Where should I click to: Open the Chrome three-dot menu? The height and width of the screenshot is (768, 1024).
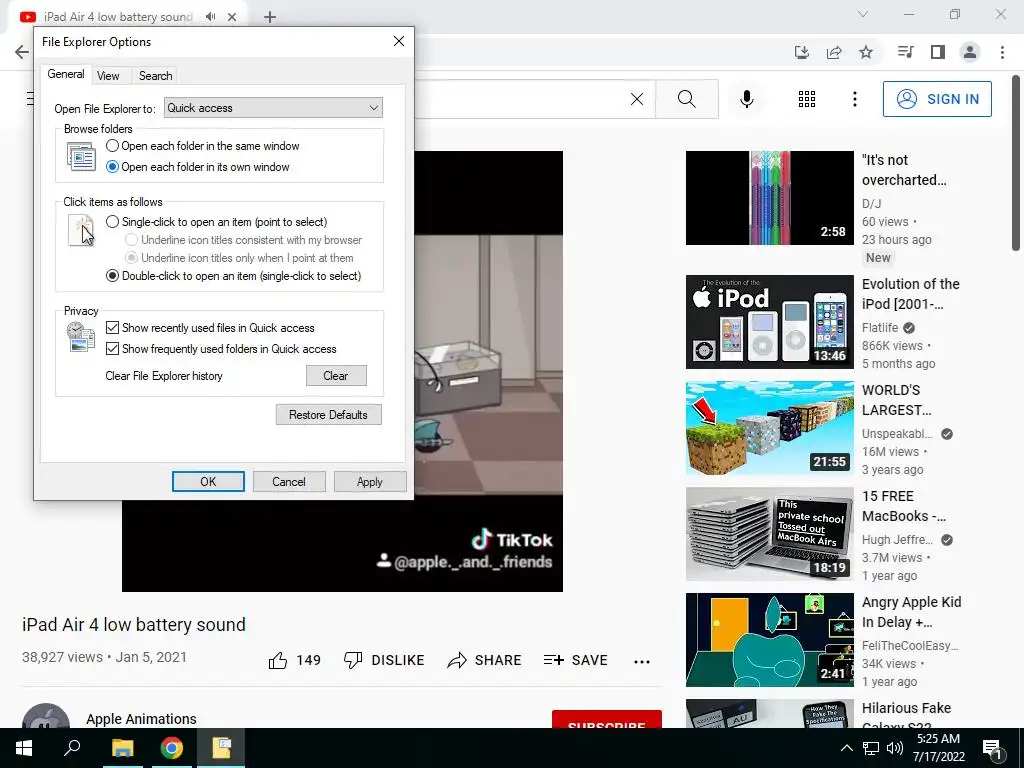coord(1002,52)
